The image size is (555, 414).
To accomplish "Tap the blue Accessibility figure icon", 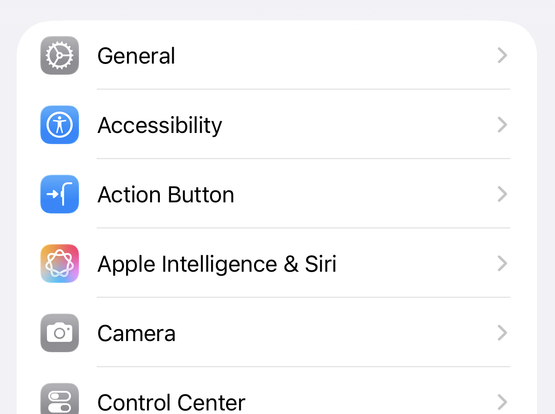I will point(59,125).
